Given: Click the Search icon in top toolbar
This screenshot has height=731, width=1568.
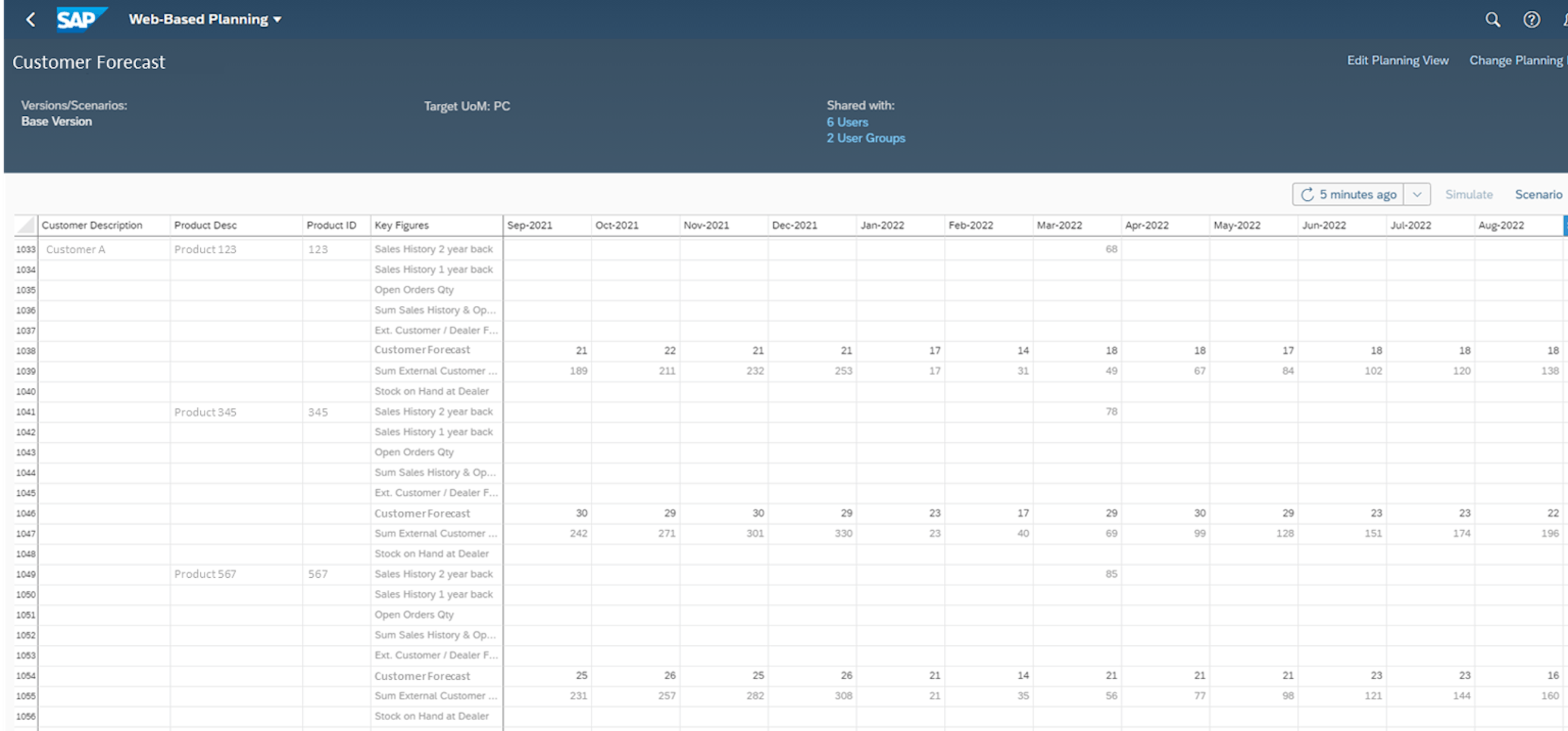Looking at the screenshot, I should (1494, 19).
